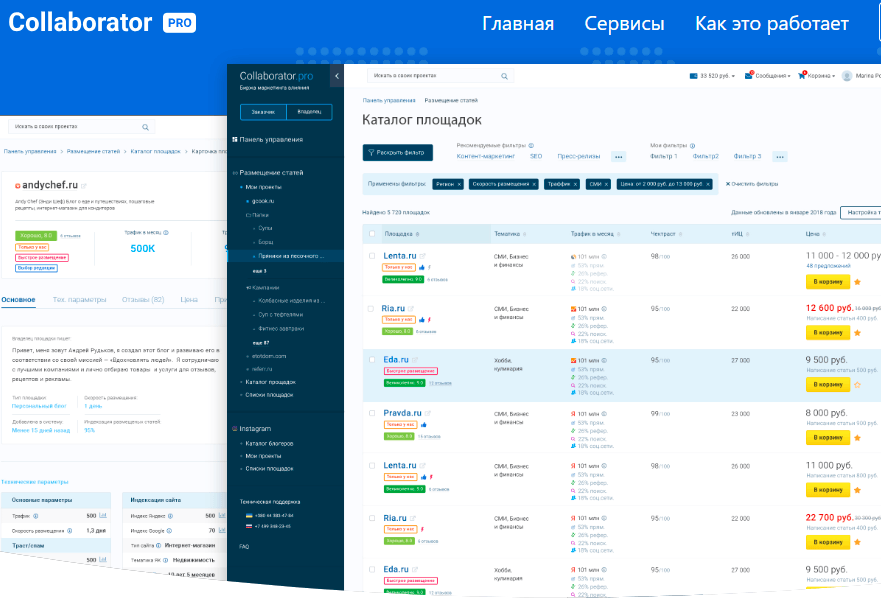881x602 pixels.
Task: Click the sort icon in the Площадка column header
Action: tap(417, 234)
